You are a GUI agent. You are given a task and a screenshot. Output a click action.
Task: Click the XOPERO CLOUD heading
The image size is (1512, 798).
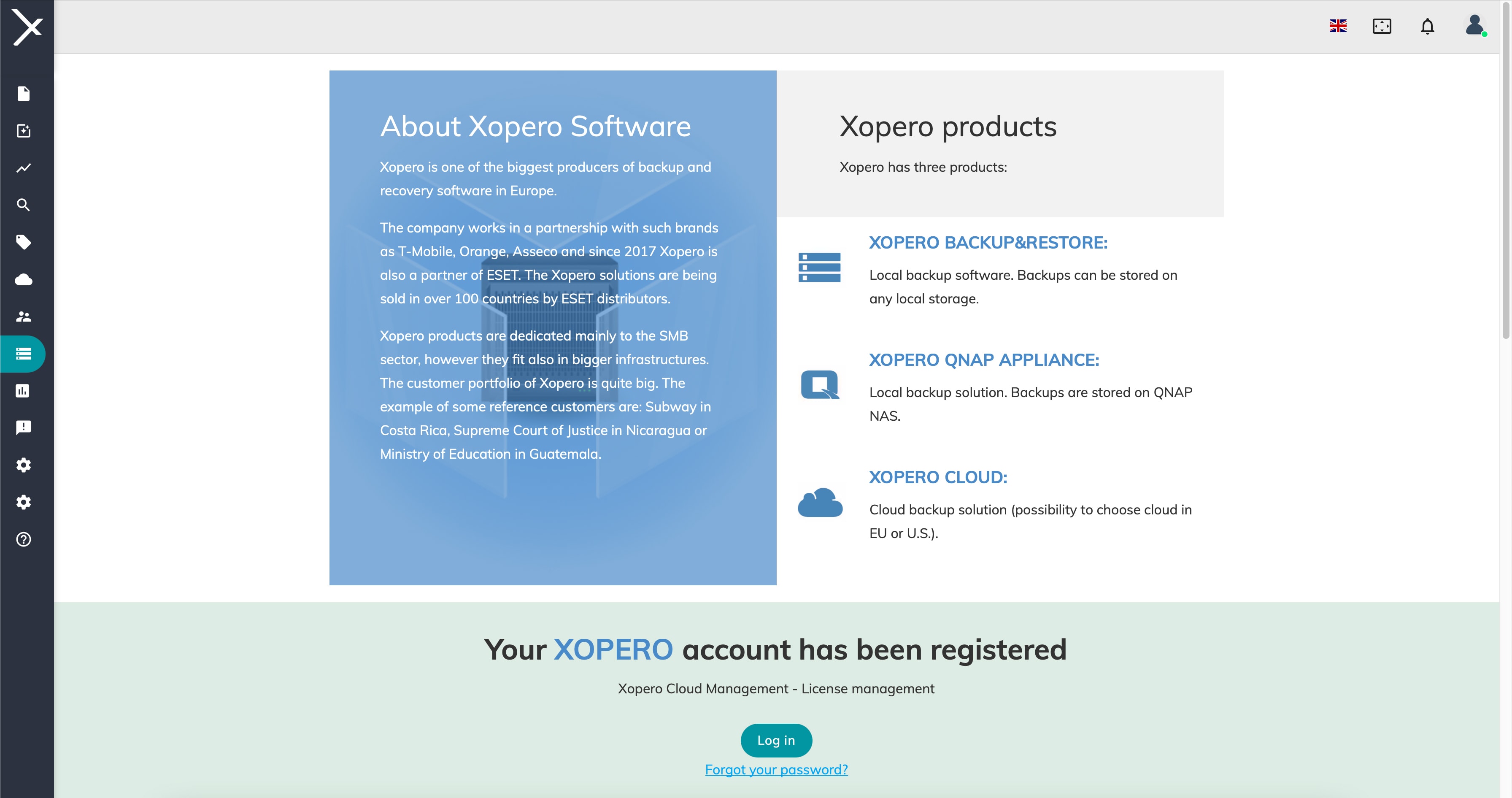(938, 477)
